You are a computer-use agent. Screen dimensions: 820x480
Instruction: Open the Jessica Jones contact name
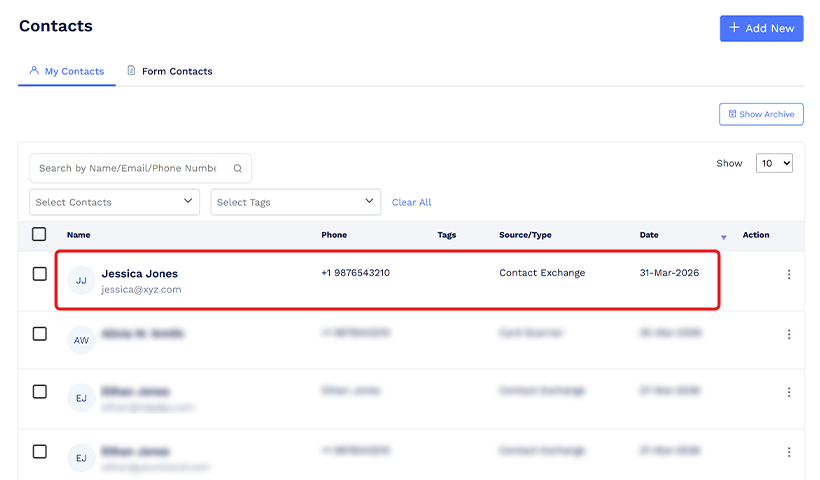140,273
